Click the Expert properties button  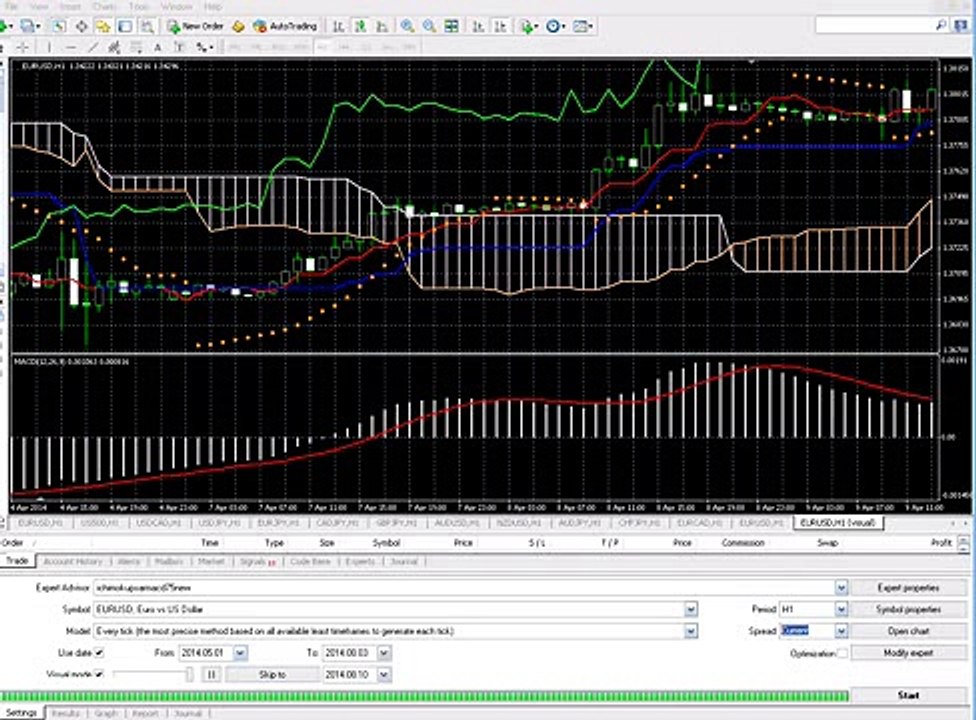[908, 587]
